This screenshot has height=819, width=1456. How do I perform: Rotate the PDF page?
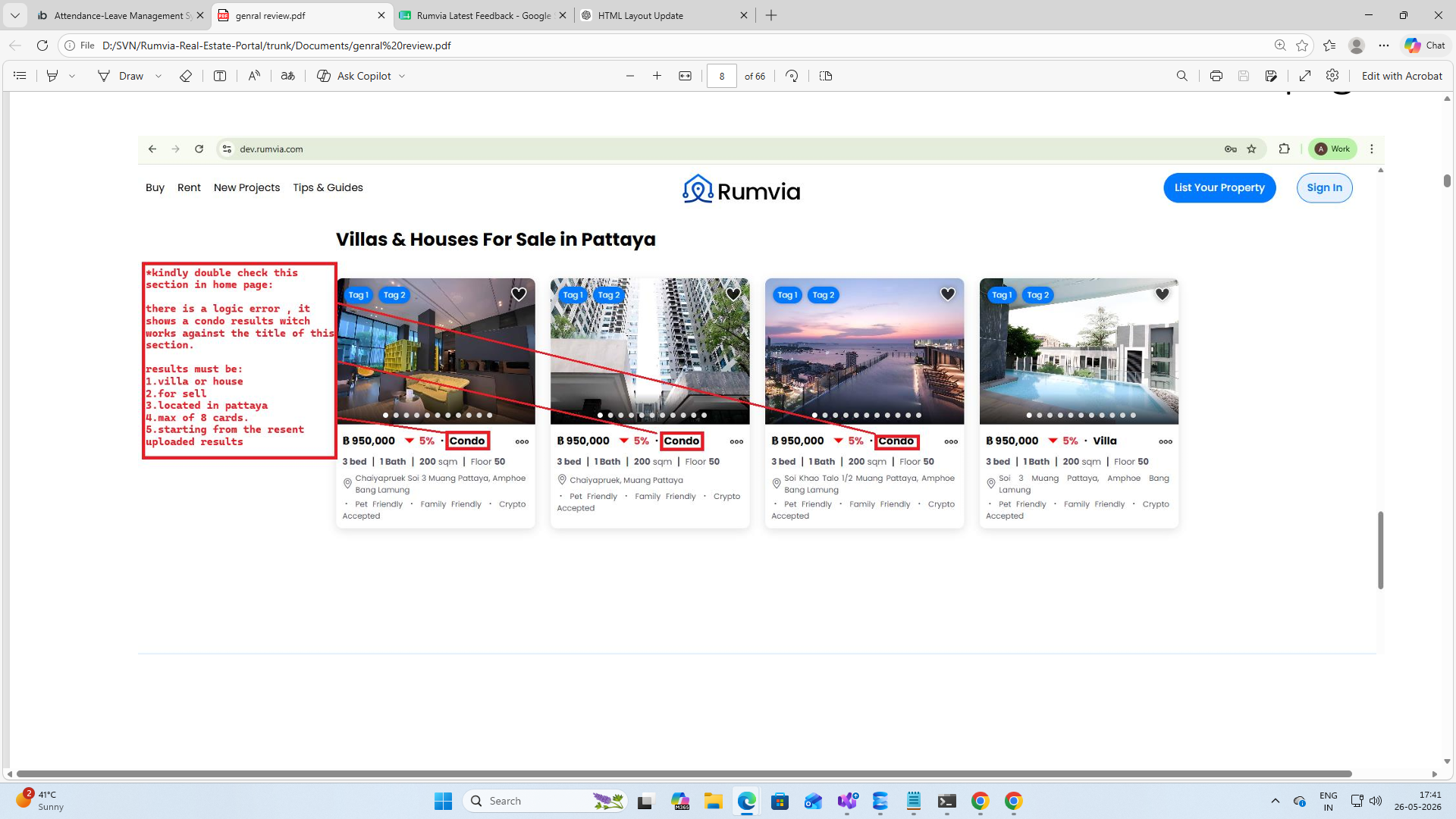(x=792, y=76)
